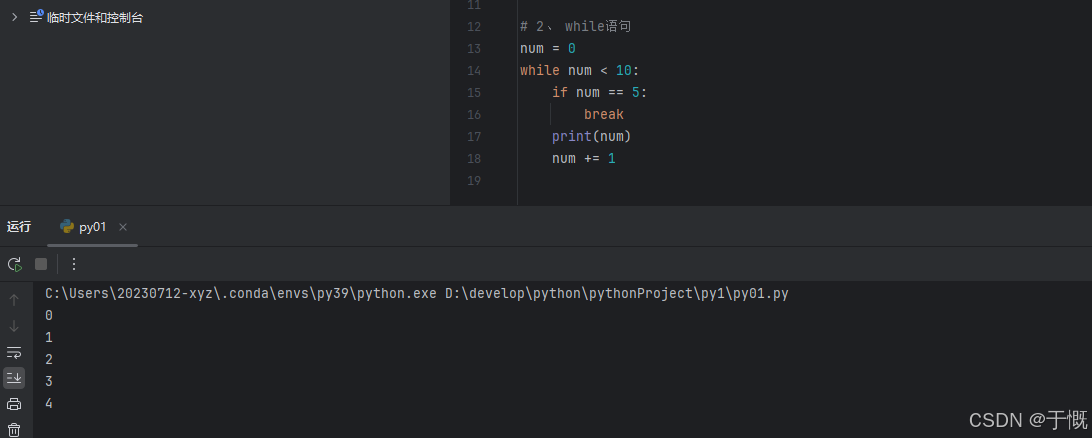Open the run toolbar more options menu
The height and width of the screenshot is (438, 1092).
[73, 264]
